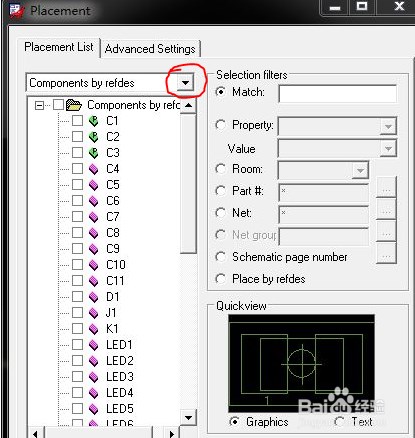Switch to Advanced Settings tab
Viewport: 415px width, 438px height.
pos(150,49)
